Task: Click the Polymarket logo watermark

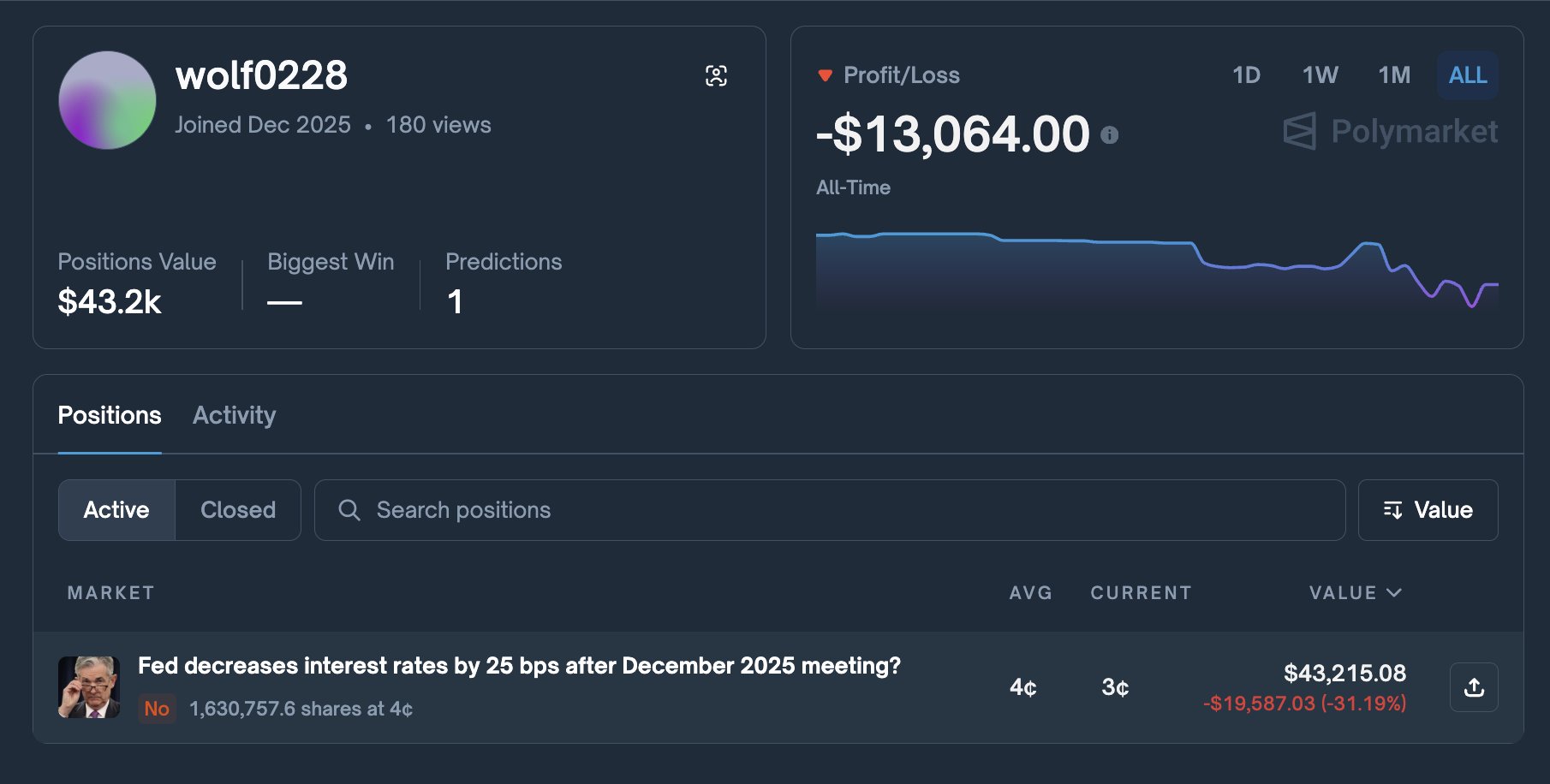Action: [x=1390, y=132]
